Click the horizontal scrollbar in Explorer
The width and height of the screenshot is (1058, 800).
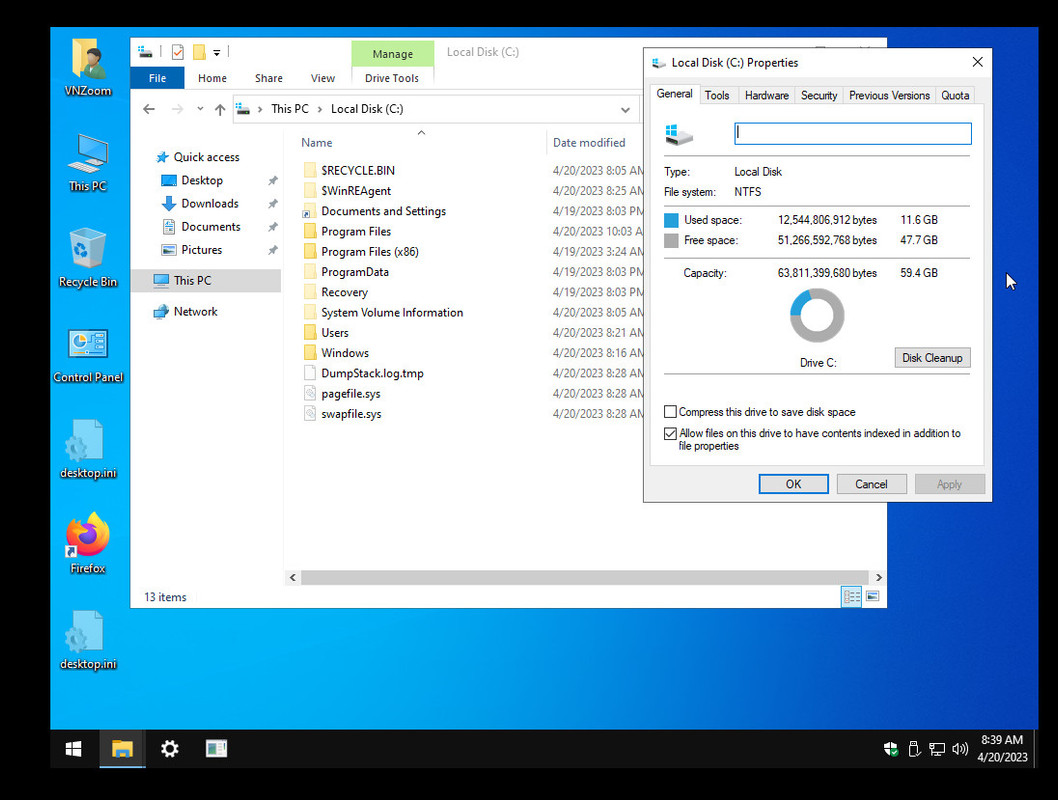click(585, 577)
